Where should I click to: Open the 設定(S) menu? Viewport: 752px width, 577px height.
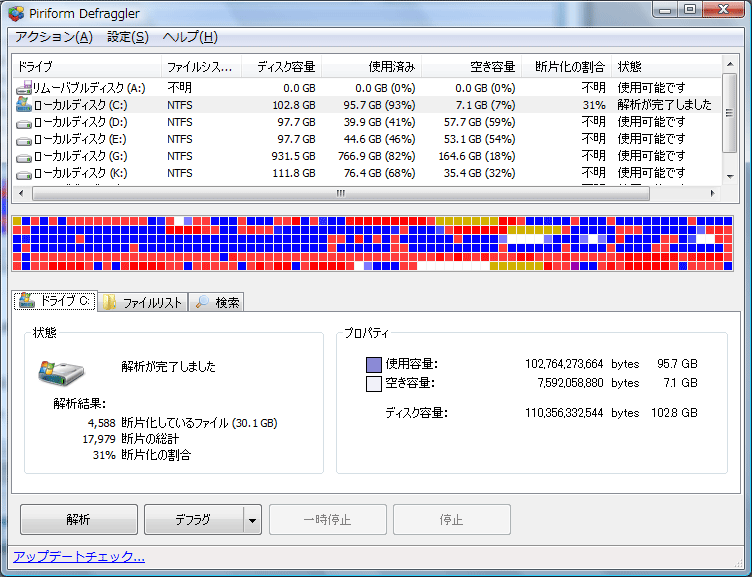[128, 37]
